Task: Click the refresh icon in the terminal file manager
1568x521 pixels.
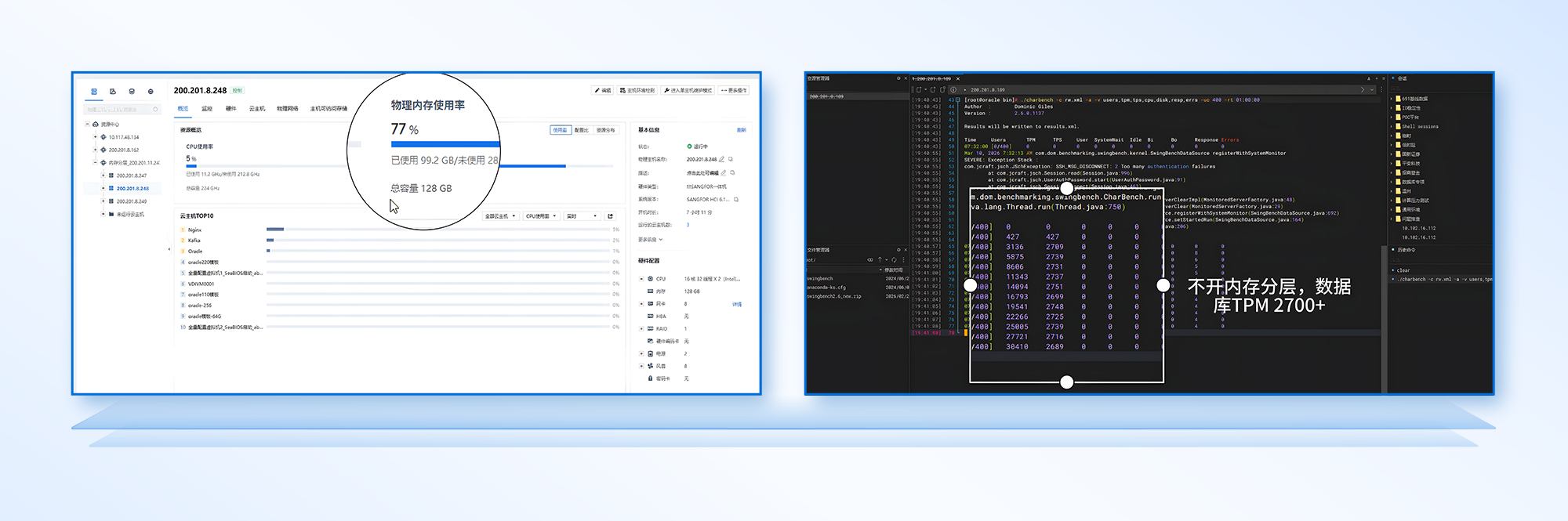Action: click(x=894, y=260)
